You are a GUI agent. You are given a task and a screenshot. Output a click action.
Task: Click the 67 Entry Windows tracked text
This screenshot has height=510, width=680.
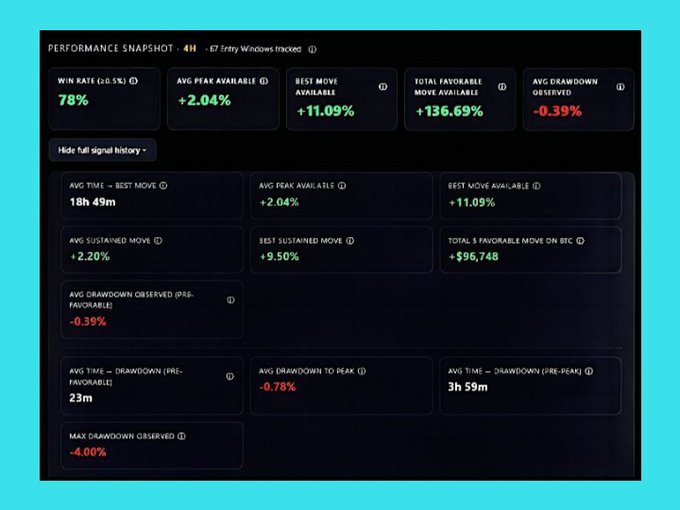pos(255,49)
